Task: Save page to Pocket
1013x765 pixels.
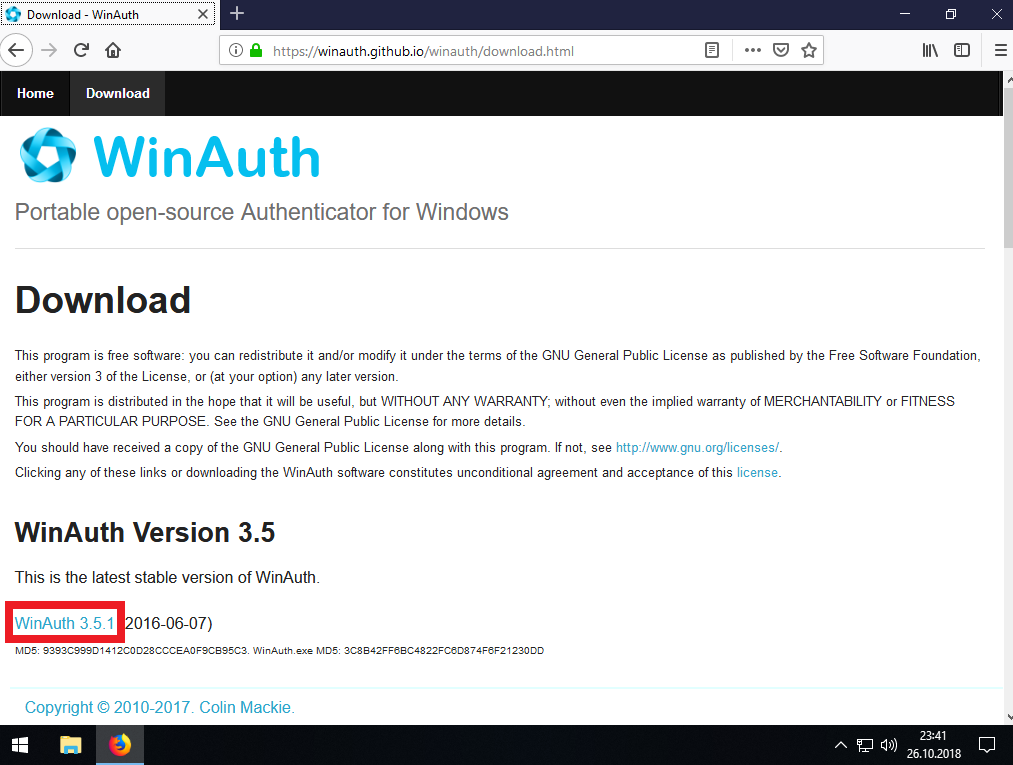Action: (x=781, y=50)
